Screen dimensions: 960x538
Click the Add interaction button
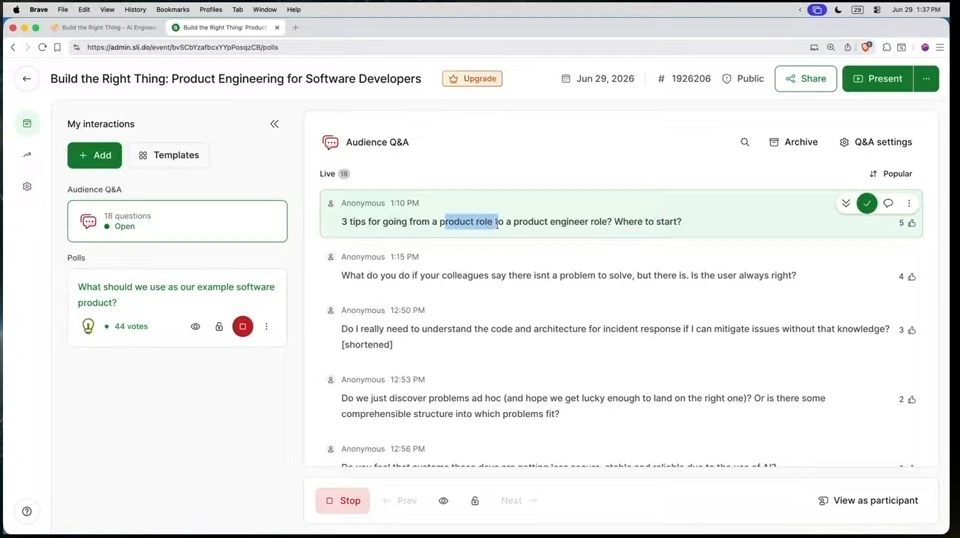[x=94, y=155]
